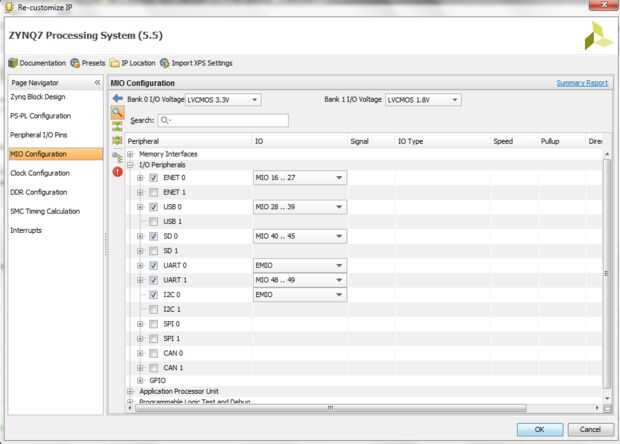Collapse the I/O Peripherals tree node

pos(130,165)
